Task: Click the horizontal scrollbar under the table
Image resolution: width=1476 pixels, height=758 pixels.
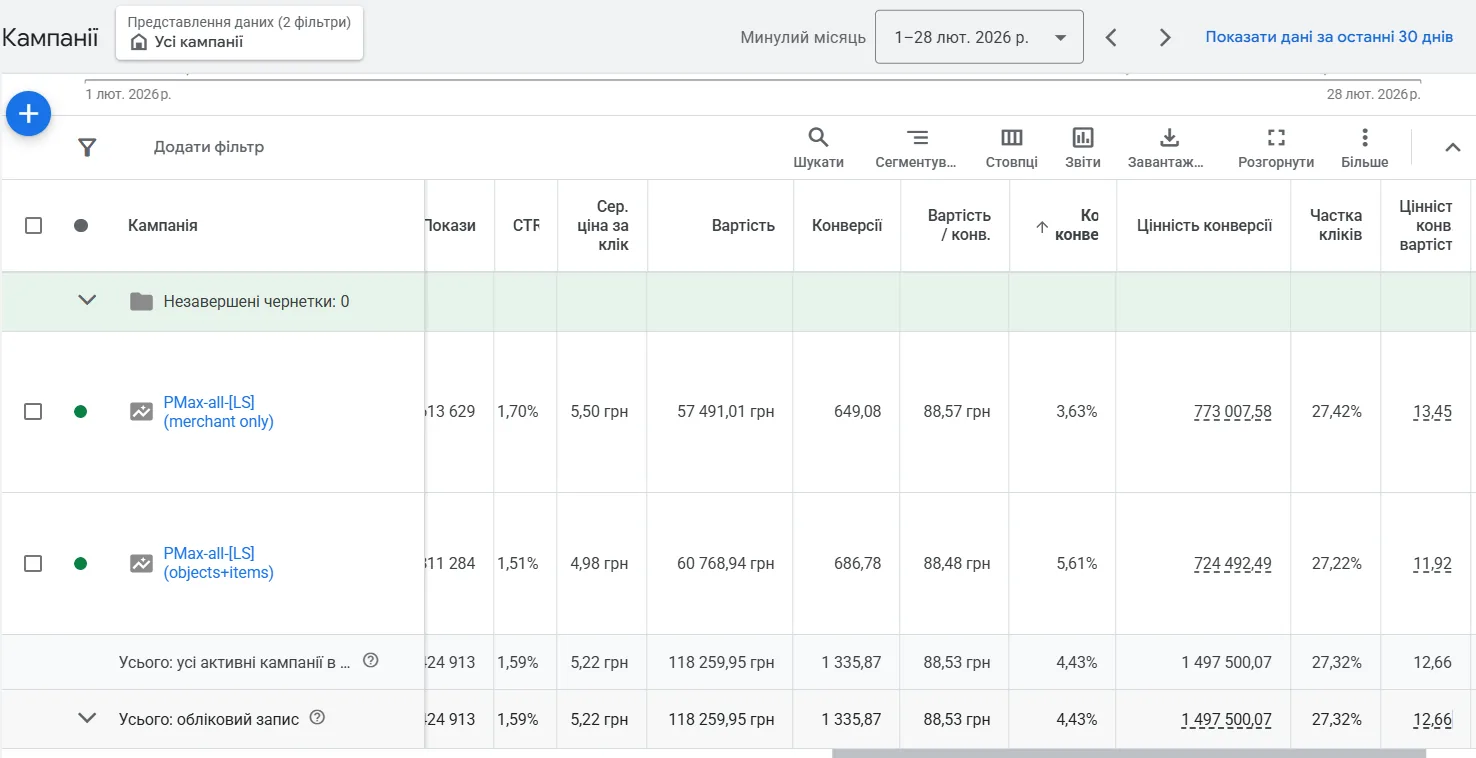Action: click(x=1129, y=753)
